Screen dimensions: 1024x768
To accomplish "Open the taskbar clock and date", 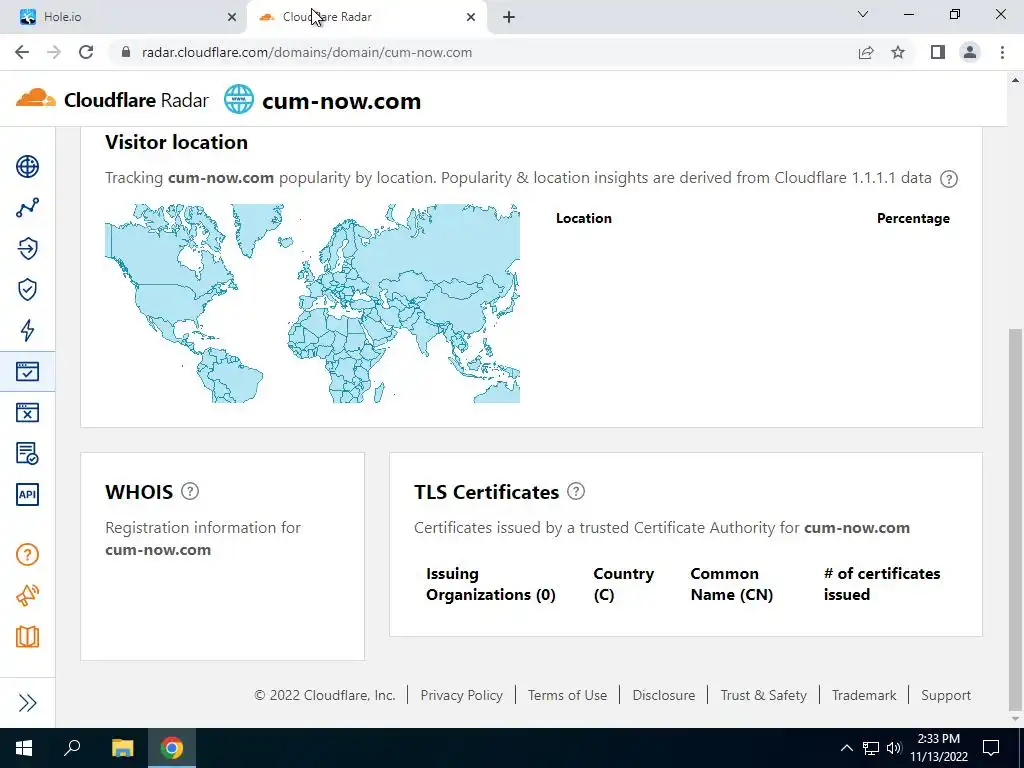I will [x=938, y=748].
